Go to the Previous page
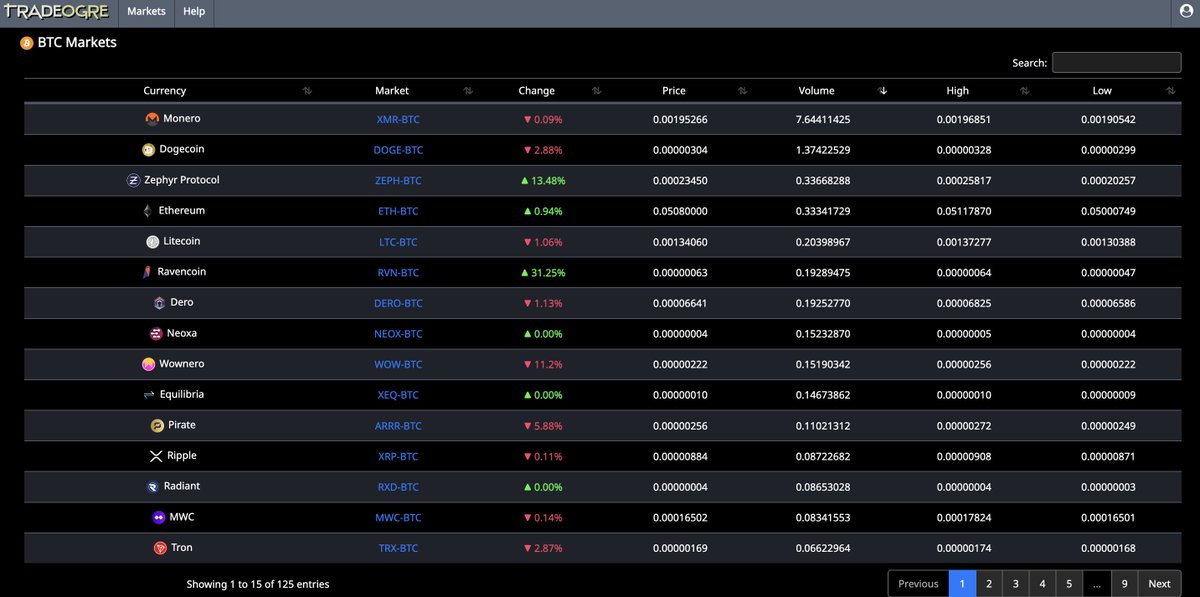1200x597 pixels. click(918, 584)
